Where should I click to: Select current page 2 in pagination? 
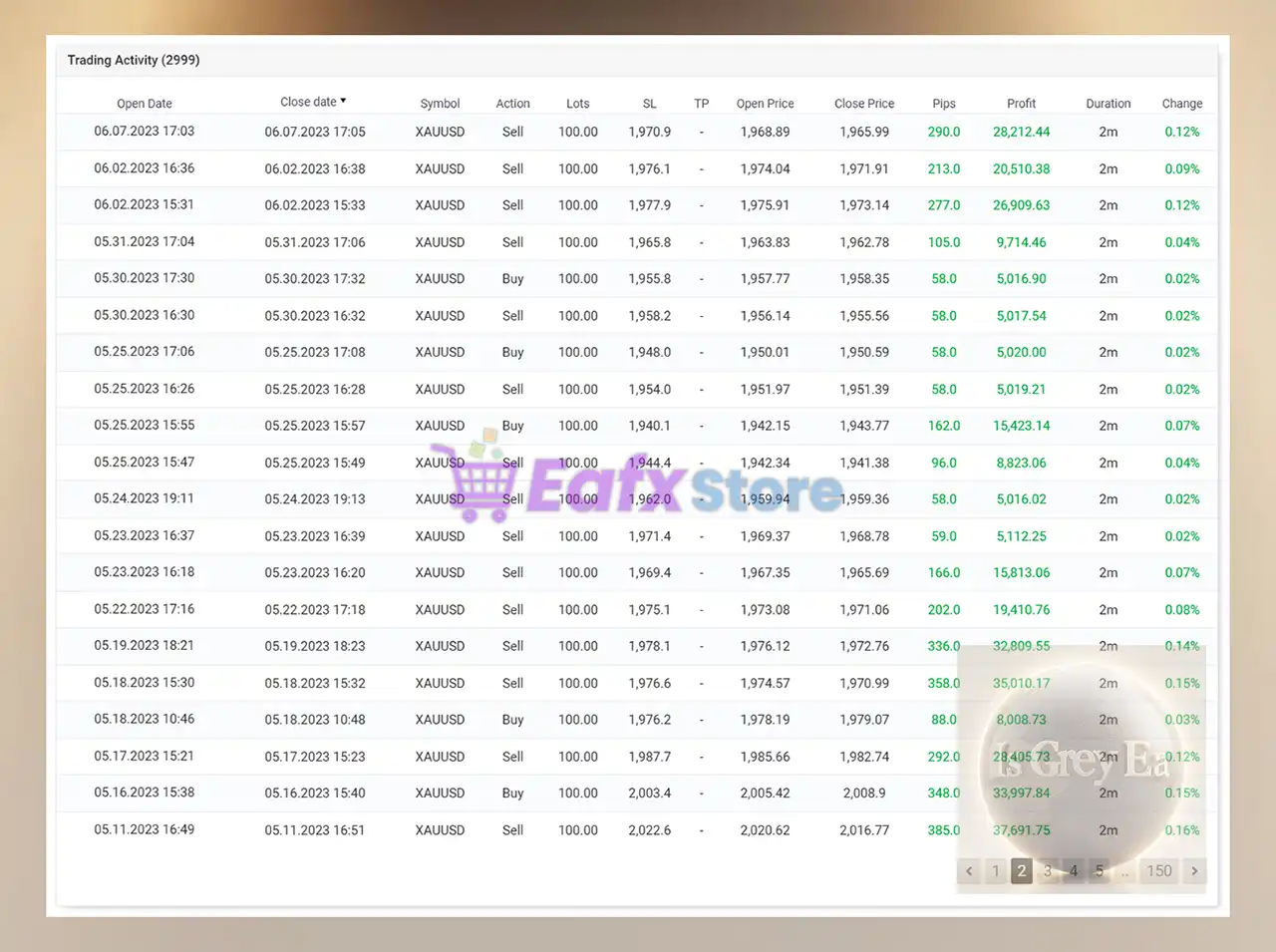point(1021,871)
